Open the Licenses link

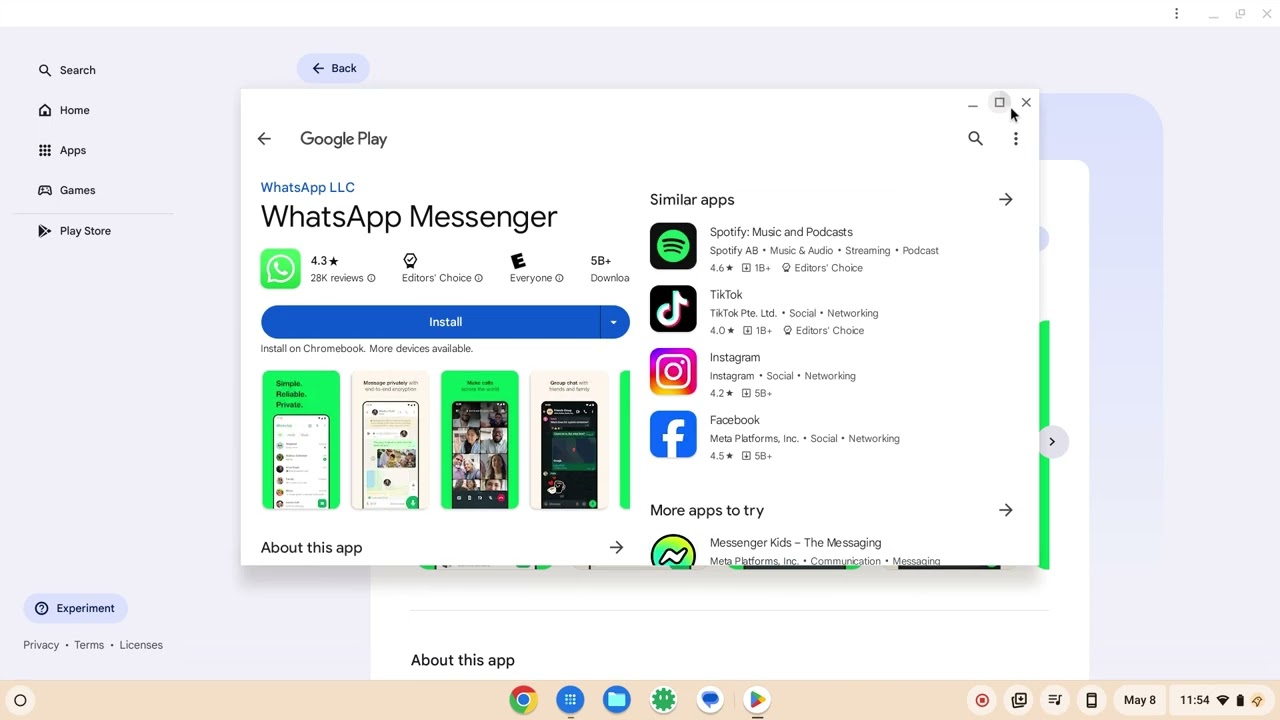pyautogui.click(x=141, y=645)
